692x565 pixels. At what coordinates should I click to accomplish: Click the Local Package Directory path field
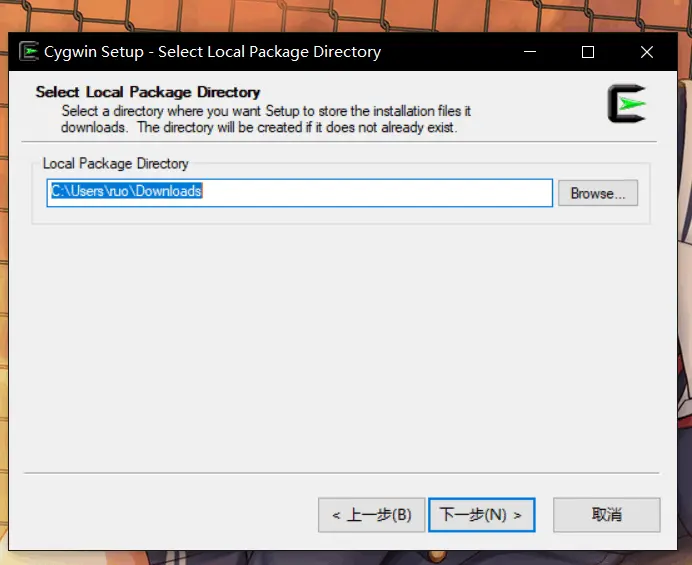(x=299, y=193)
